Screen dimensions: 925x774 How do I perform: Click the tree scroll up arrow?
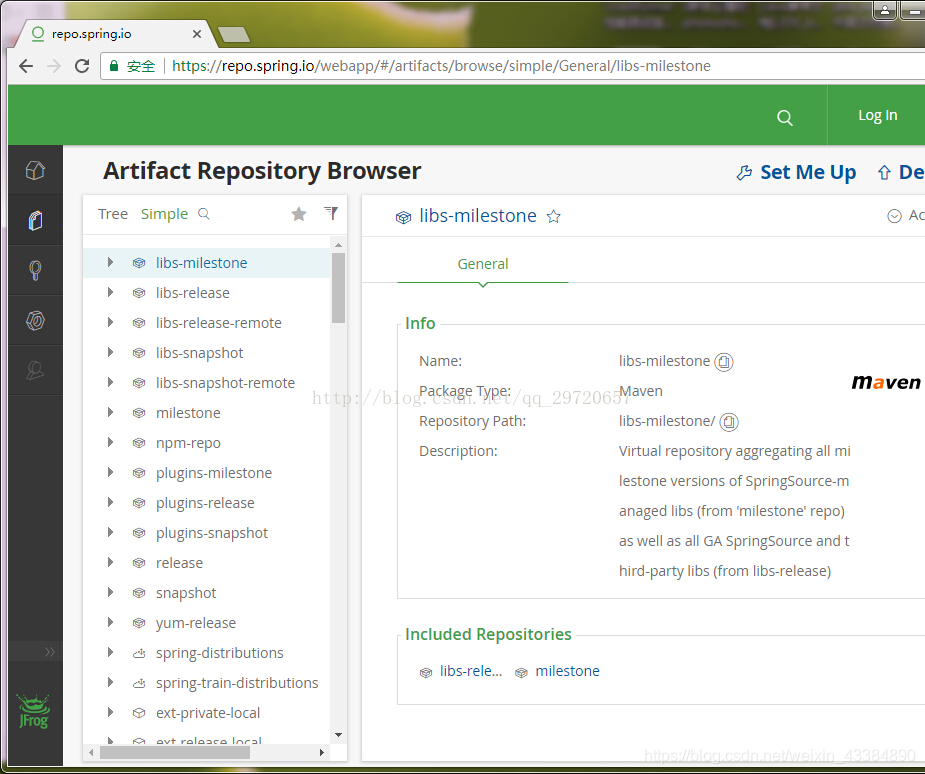338,245
